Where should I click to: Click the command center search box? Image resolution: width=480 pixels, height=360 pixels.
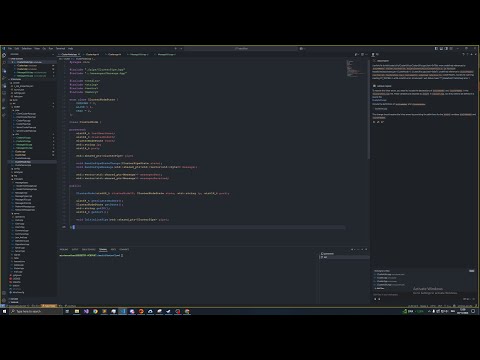coord(242,49)
